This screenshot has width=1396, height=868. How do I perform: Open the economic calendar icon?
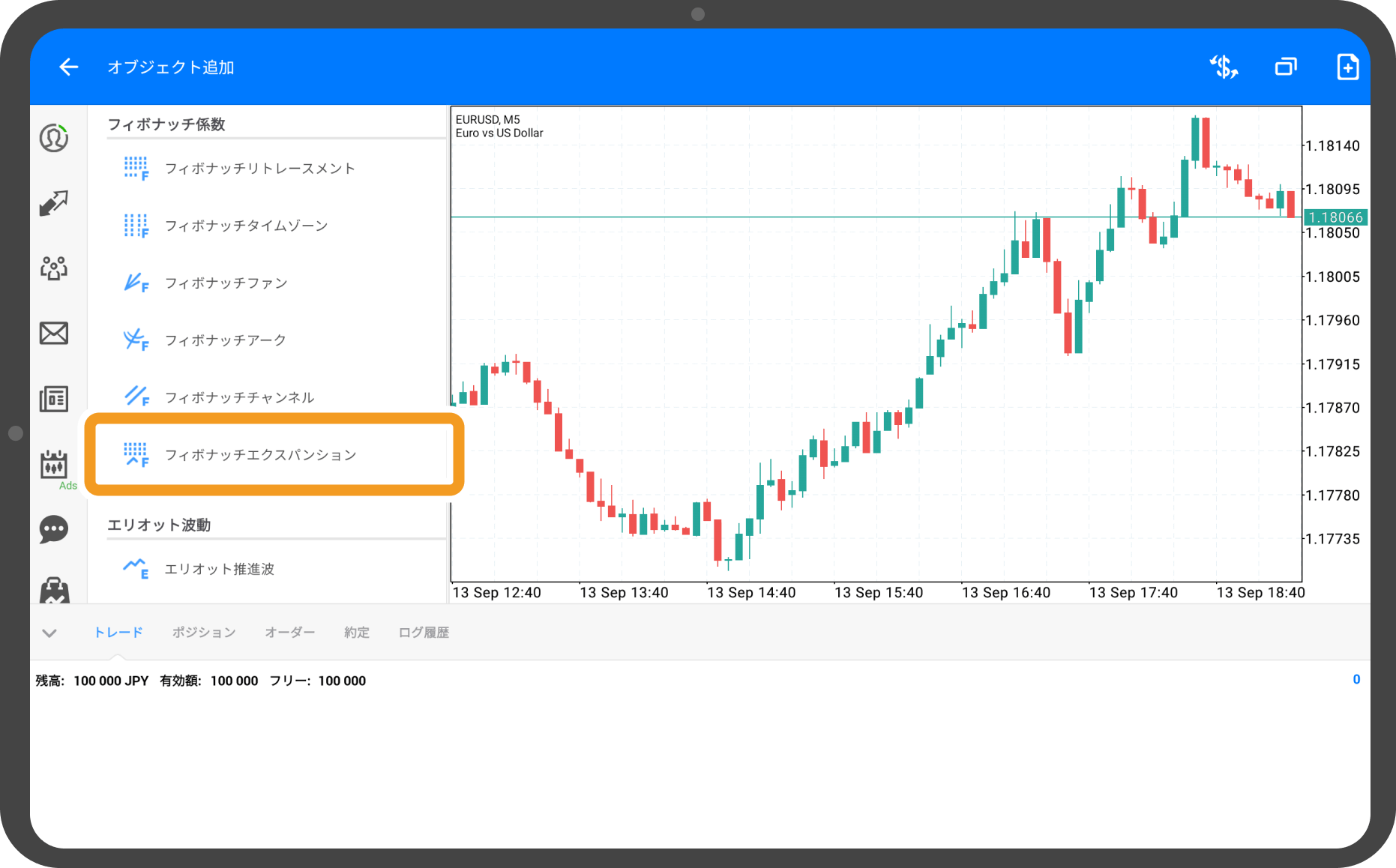54,465
